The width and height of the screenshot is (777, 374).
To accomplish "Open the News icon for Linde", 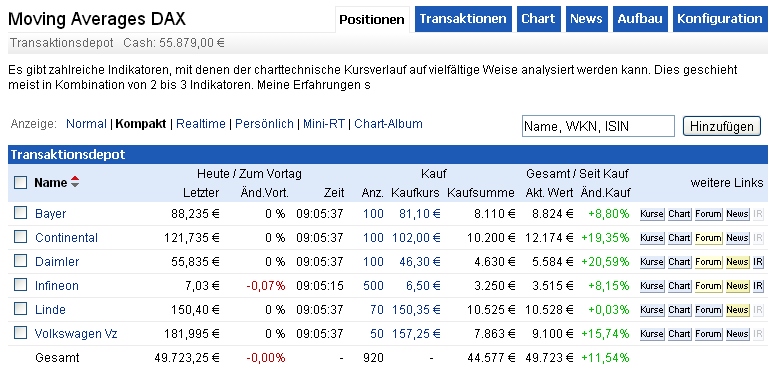I will click(x=737, y=310).
